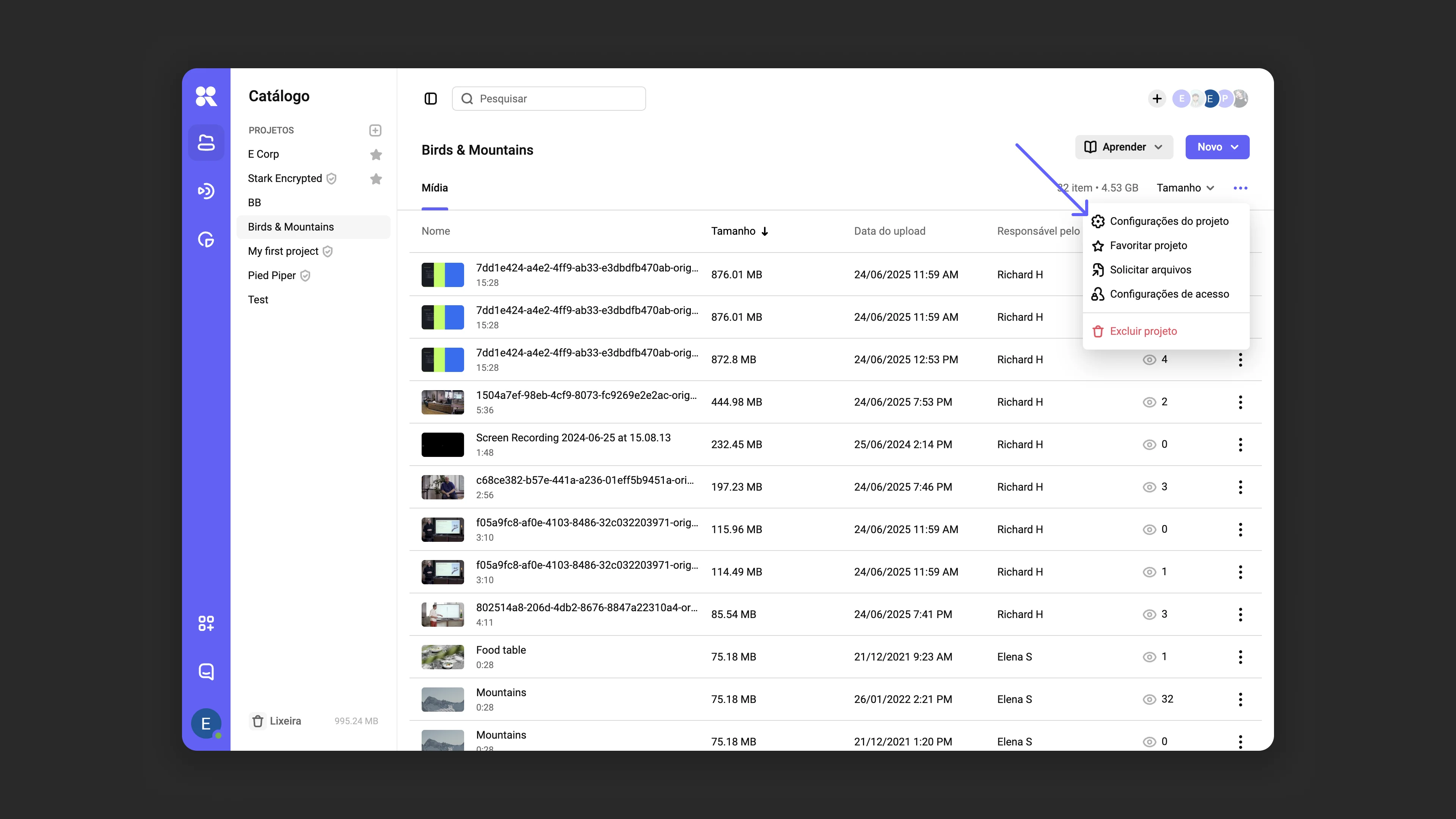
Task: Open row menu for Food table
Action: pyautogui.click(x=1240, y=657)
